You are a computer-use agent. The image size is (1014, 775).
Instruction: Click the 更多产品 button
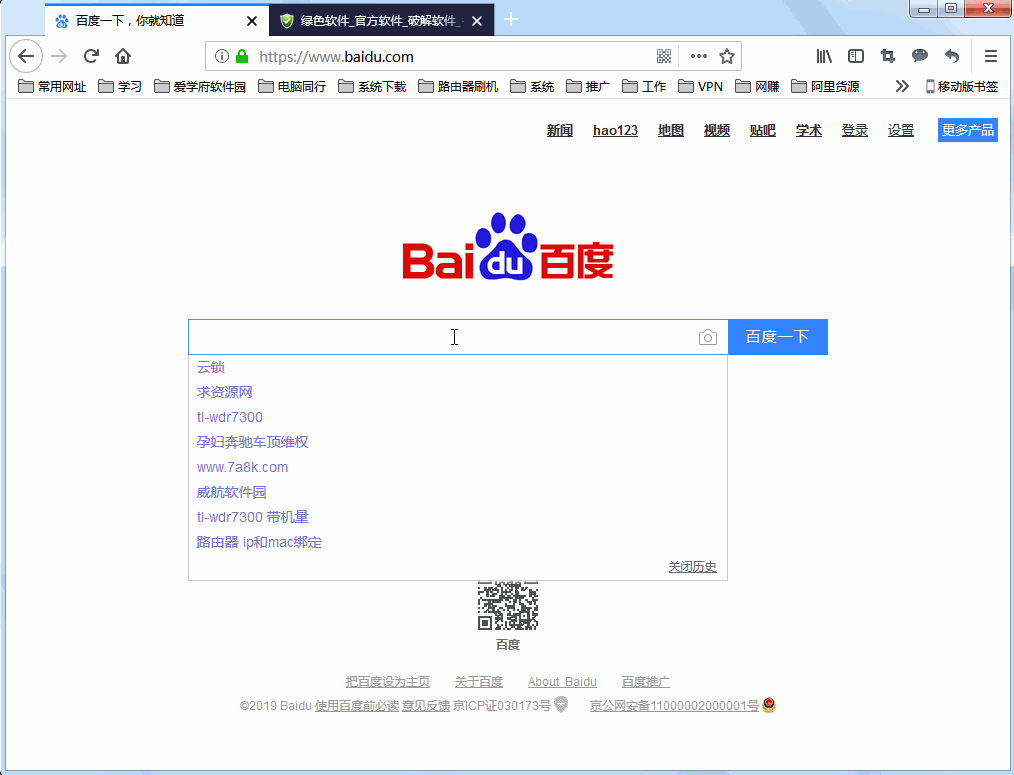(967, 130)
